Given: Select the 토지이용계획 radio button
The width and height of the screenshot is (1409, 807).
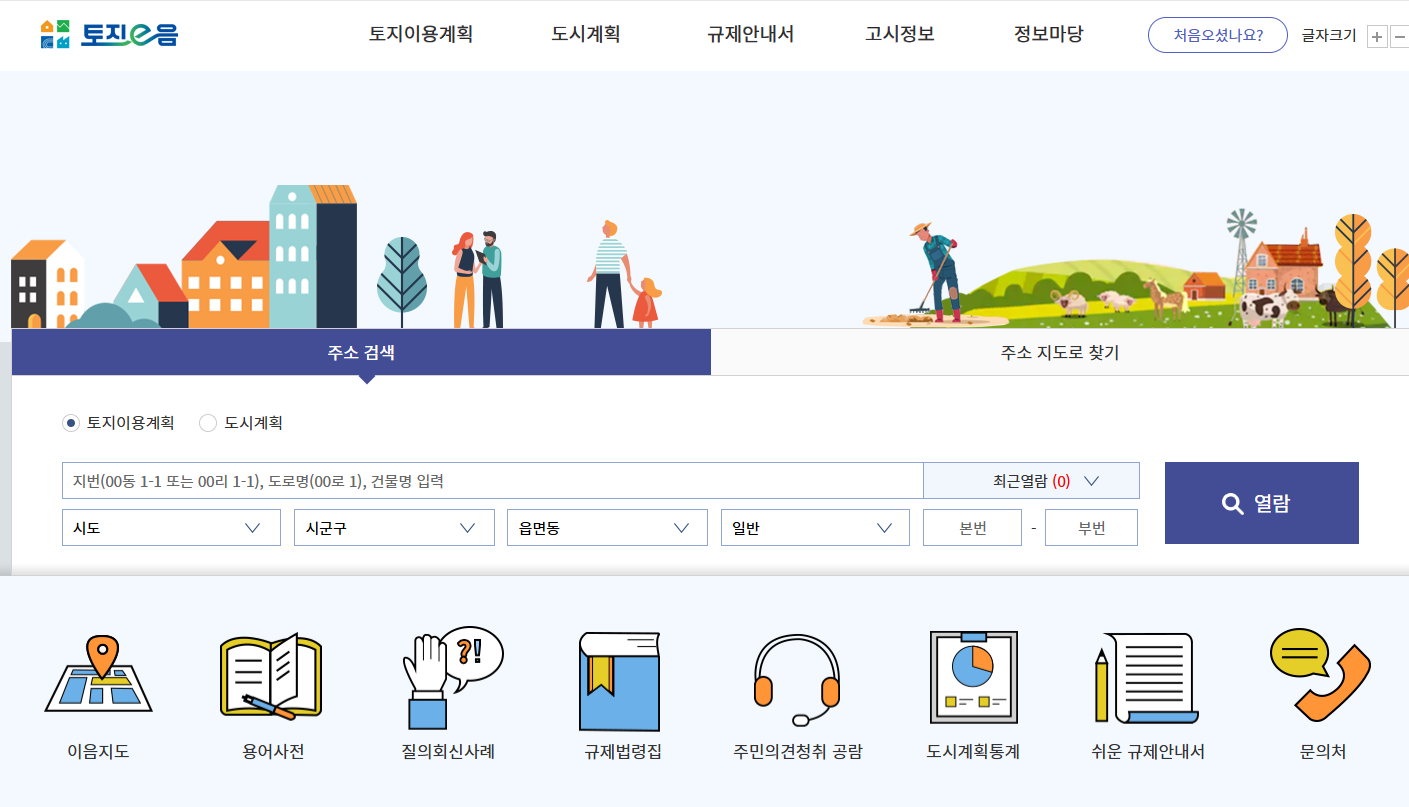Looking at the screenshot, I should click(70, 422).
